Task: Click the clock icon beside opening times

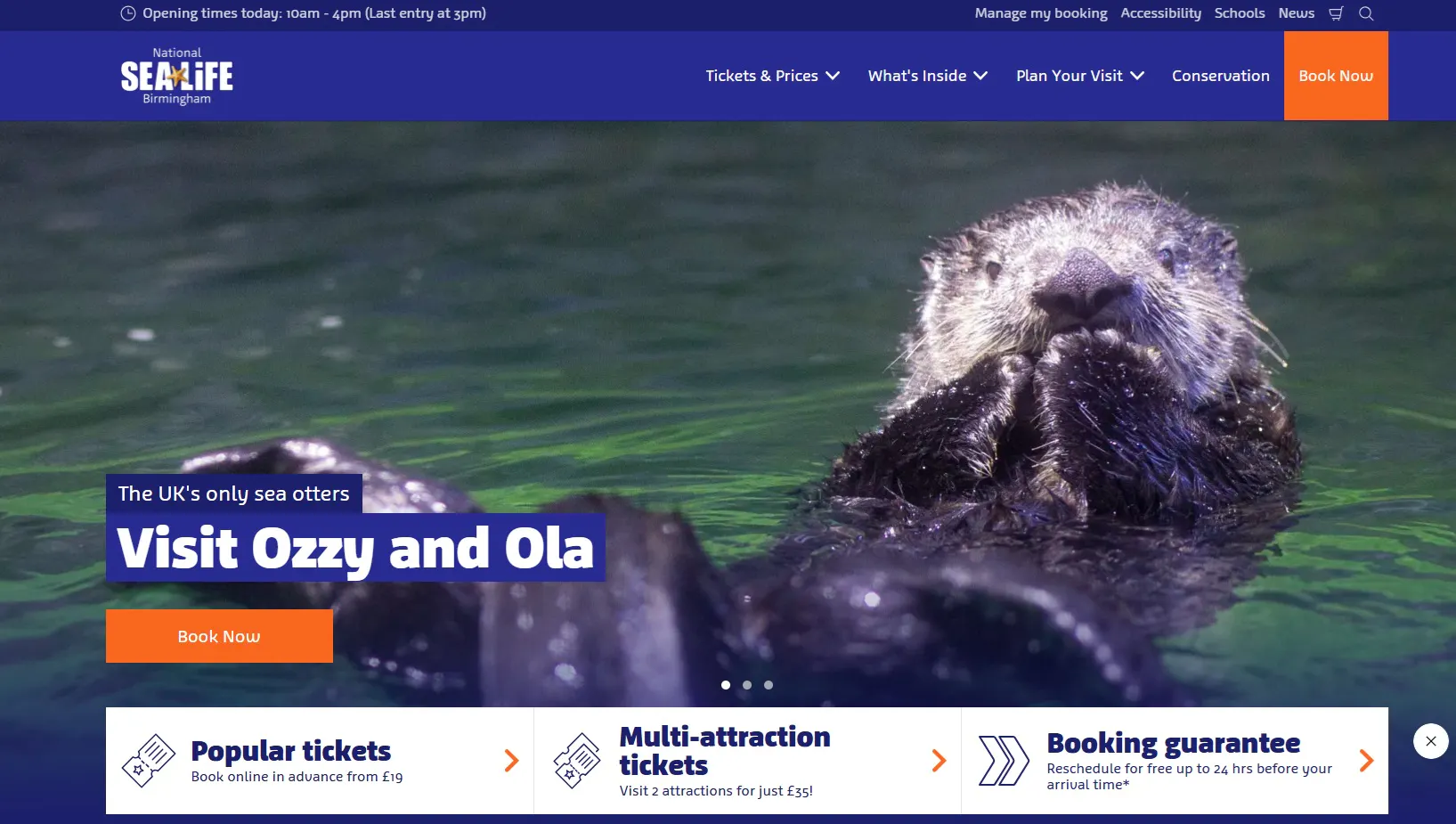Action: [x=128, y=13]
